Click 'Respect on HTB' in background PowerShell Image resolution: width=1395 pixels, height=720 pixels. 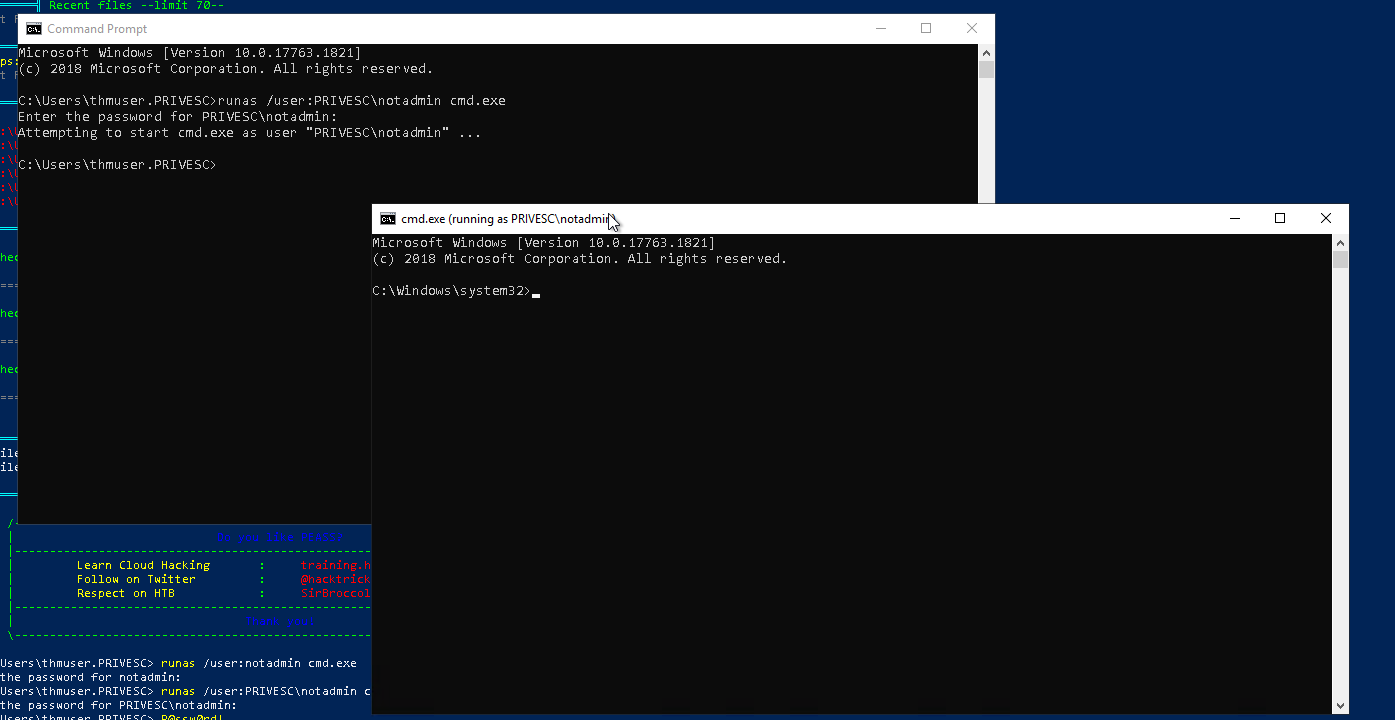point(126,593)
